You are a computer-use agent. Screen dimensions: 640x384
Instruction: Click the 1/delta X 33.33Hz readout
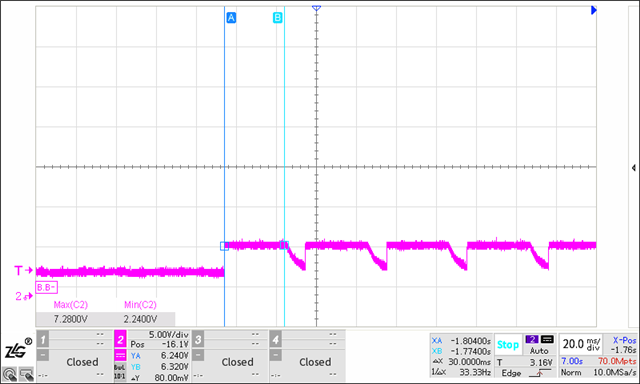pyautogui.click(x=461, y=372)
